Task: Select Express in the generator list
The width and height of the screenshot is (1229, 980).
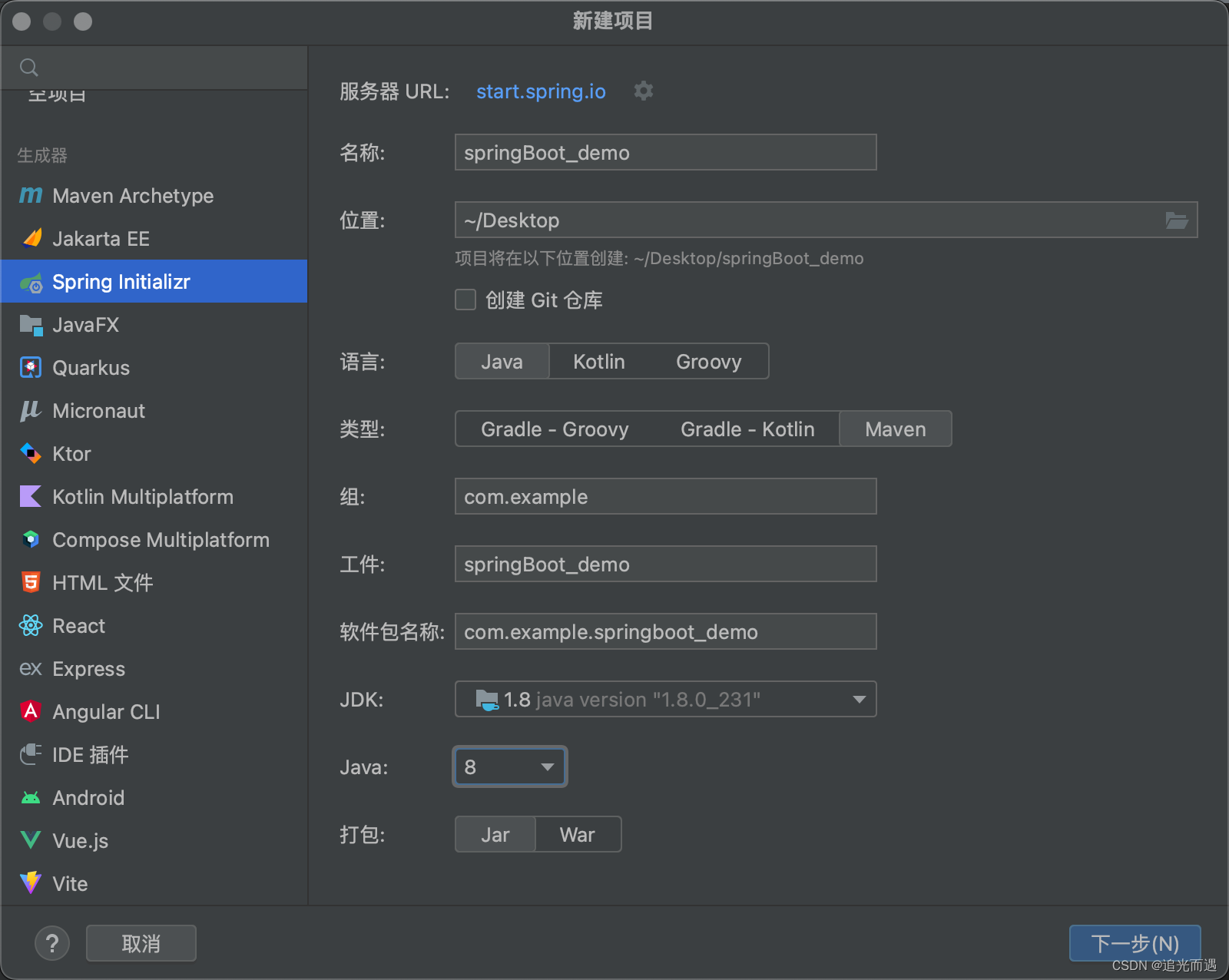Action: 154,669
